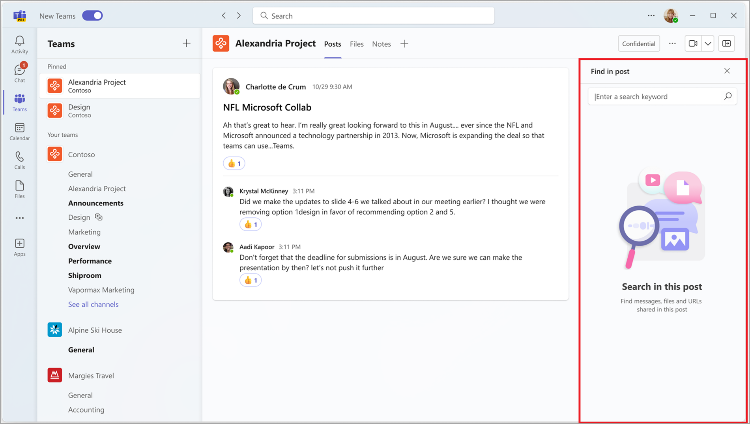Open Chat in the left rail
Viewport: 750px width, 424px height.
[20, 73]
